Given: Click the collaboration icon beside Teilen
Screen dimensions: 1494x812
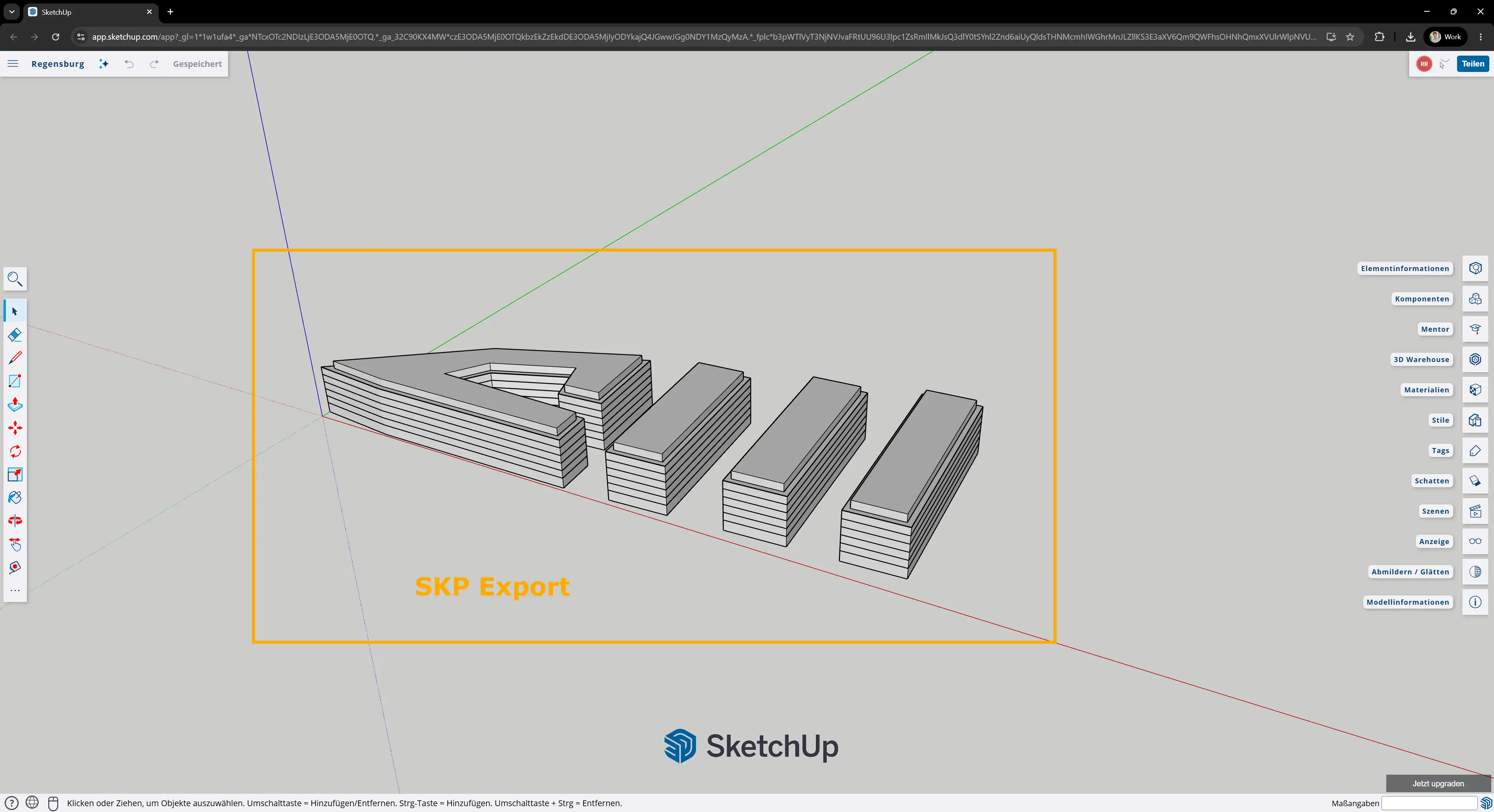Looking at the screenshot, I should (1444, 64).
